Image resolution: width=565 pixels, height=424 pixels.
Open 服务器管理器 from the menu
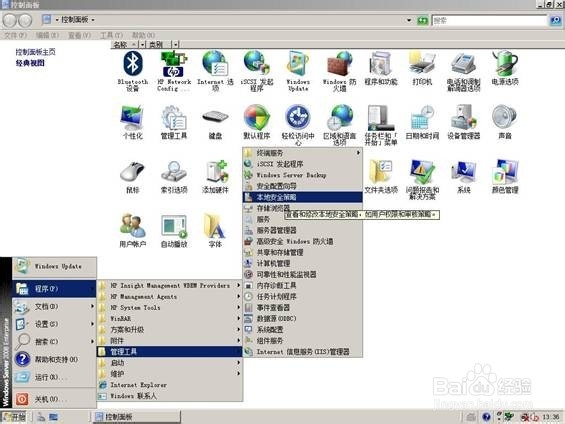[303, 230]
